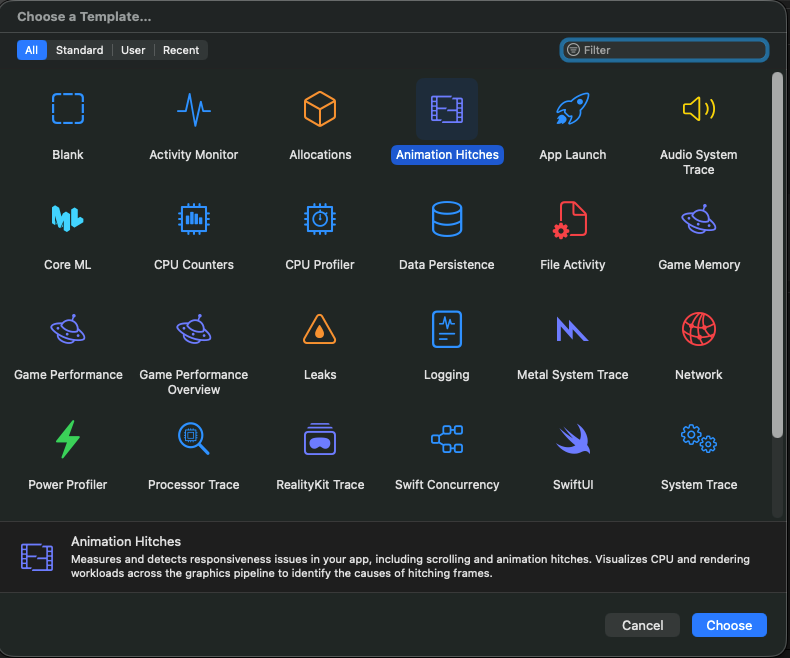Select the Audio System Trace speaker icon

coord(699,108)
